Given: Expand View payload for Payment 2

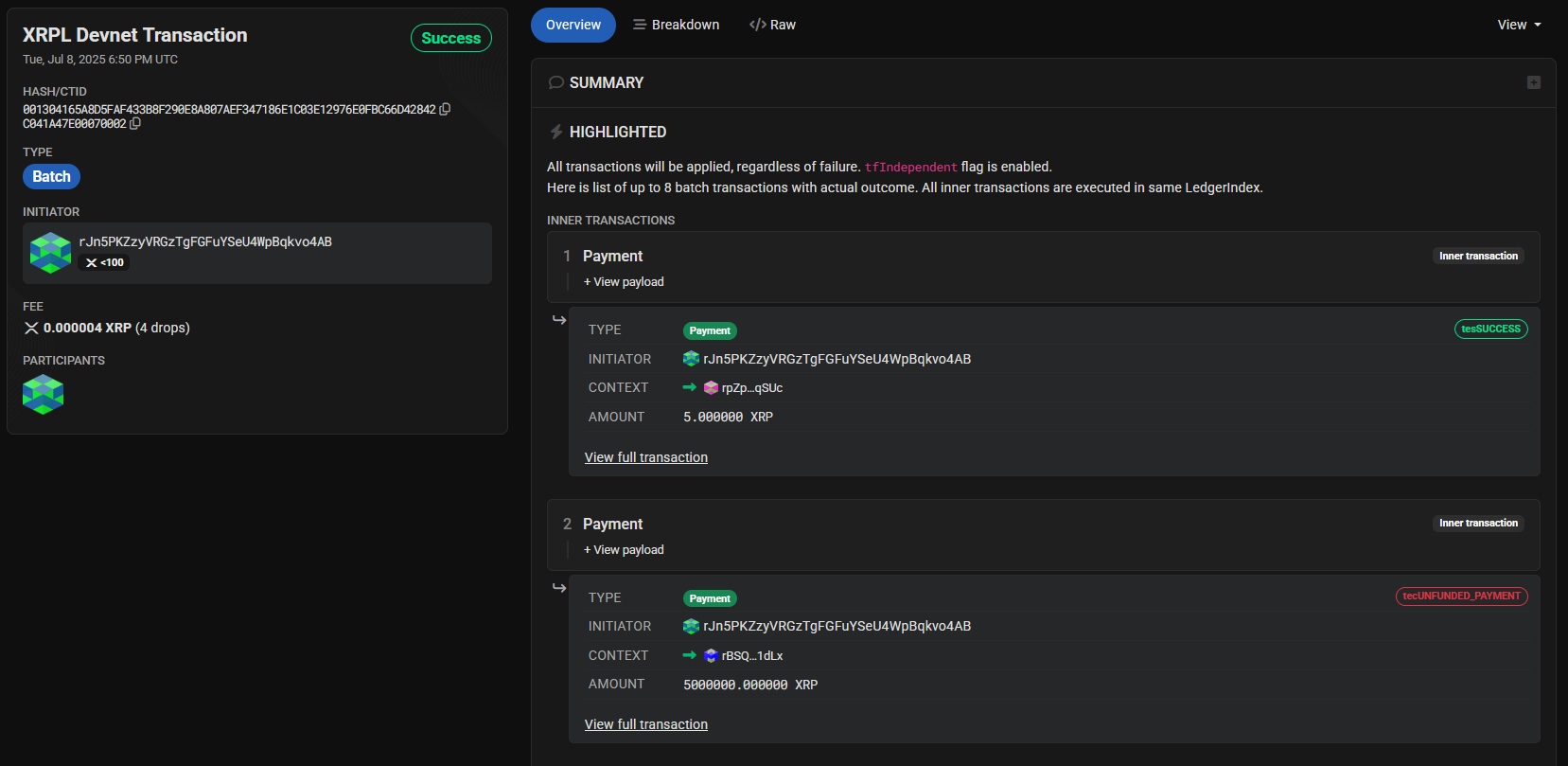Looking at the screenshot, I should pyautogui.click(x=624, y=550).
